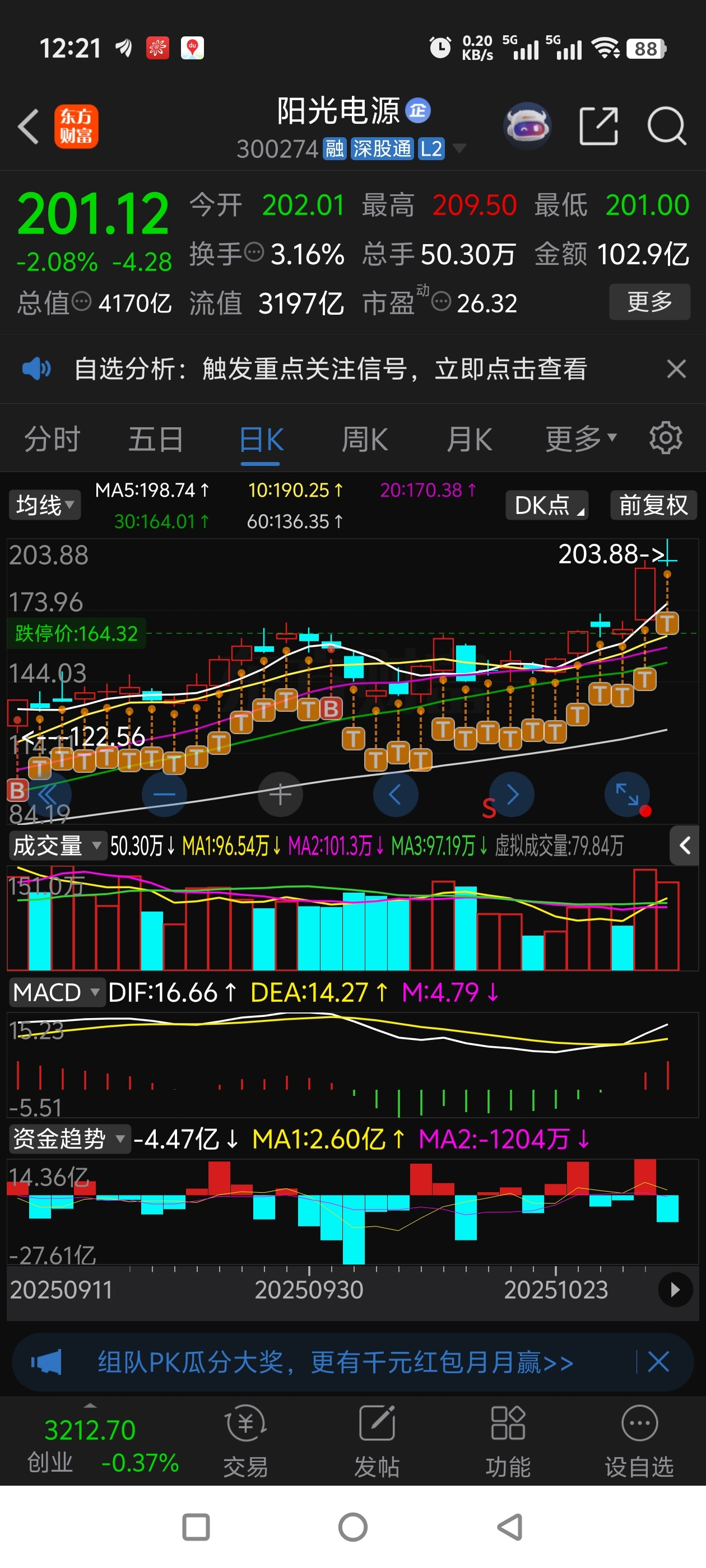
Task: Expand the index bar arrow above 3212.70
Action: [x=90, y=1406]
